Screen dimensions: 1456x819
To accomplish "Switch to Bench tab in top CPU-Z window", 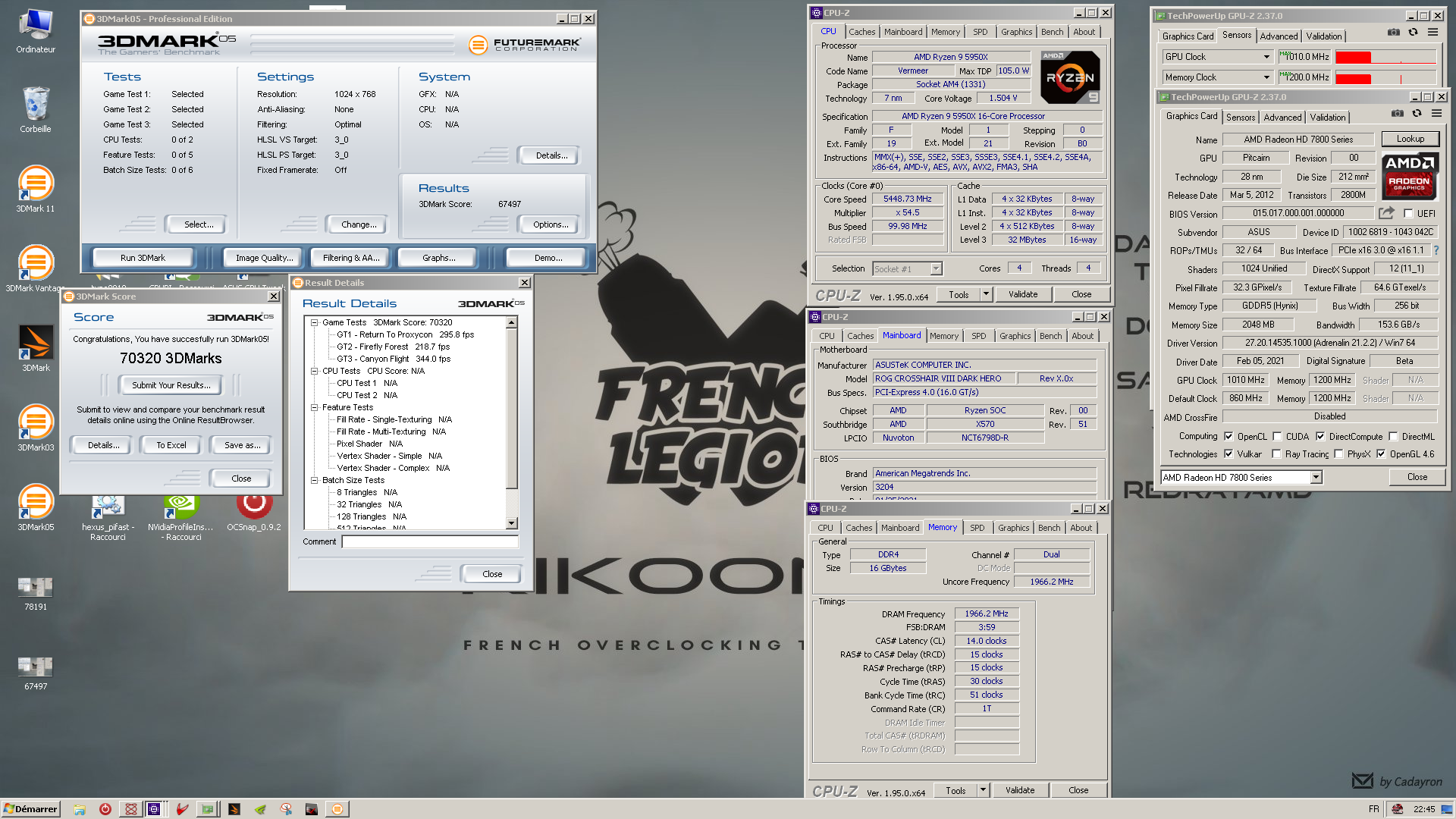I will (1052, 32).
